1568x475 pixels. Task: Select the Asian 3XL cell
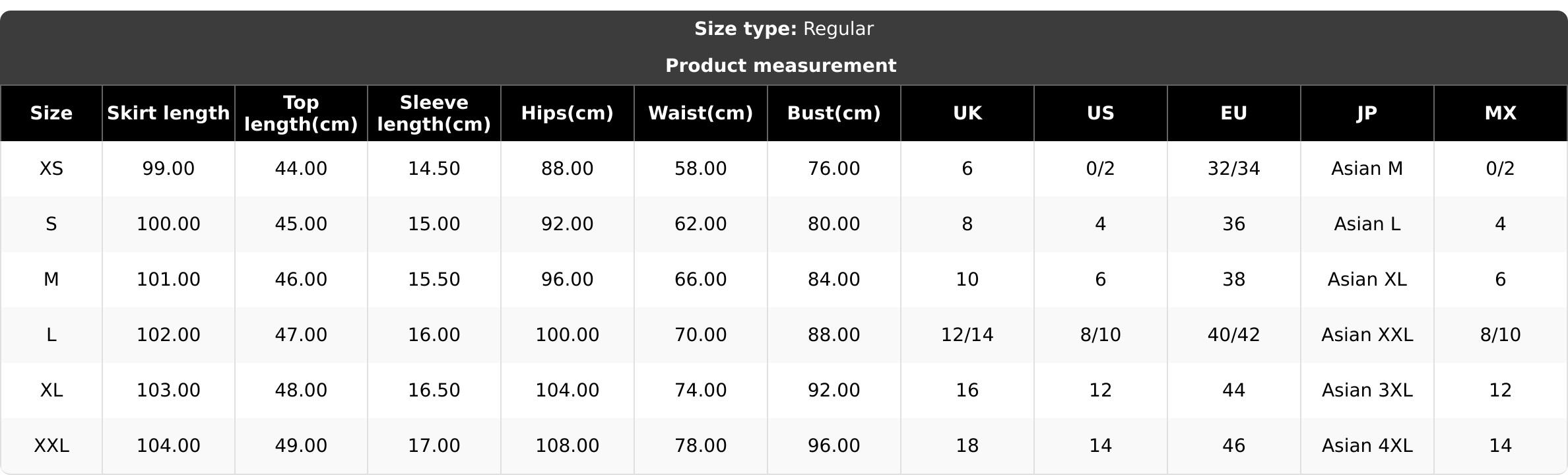point(1367,391)
